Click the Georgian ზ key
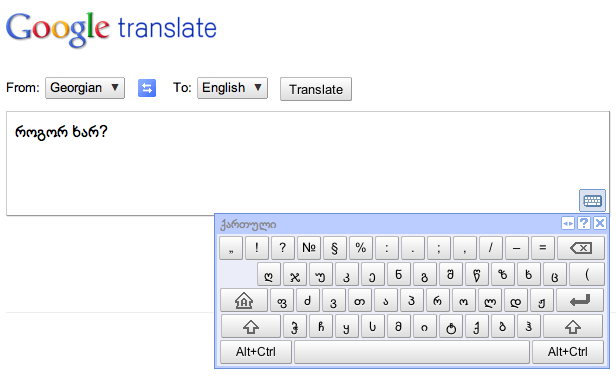 (x=502, y=274)
